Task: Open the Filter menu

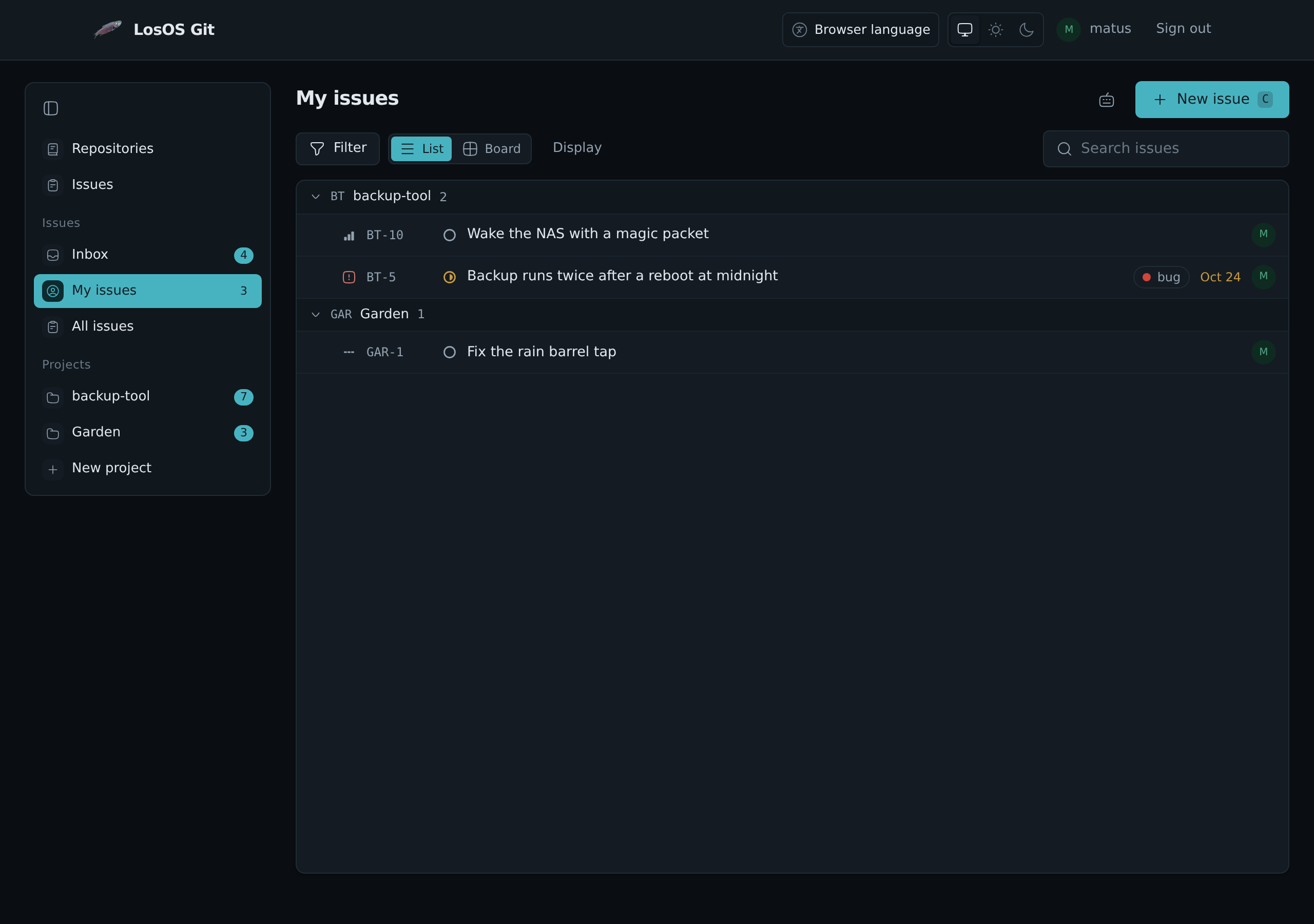Action: click(338, 148)
